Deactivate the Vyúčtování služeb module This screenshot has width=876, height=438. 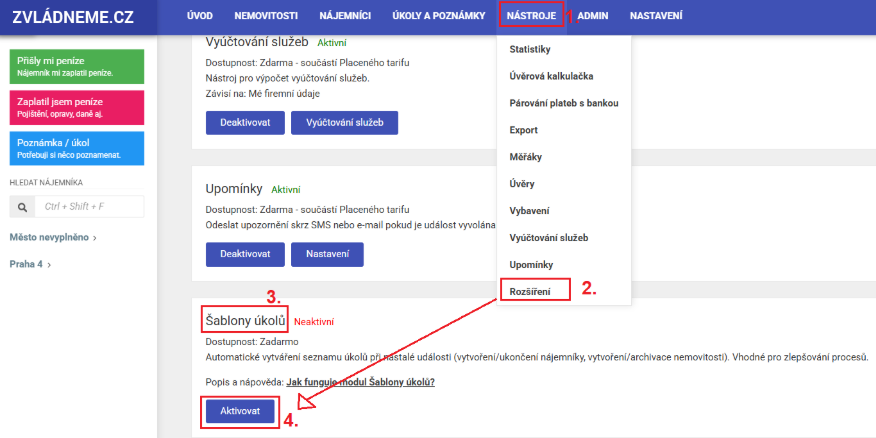pos(244,122)
